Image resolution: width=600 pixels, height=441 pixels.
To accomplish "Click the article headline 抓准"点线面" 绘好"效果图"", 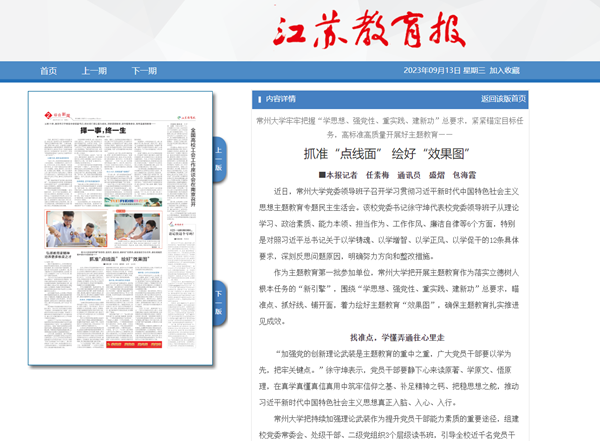I will (x=388, y=153).
